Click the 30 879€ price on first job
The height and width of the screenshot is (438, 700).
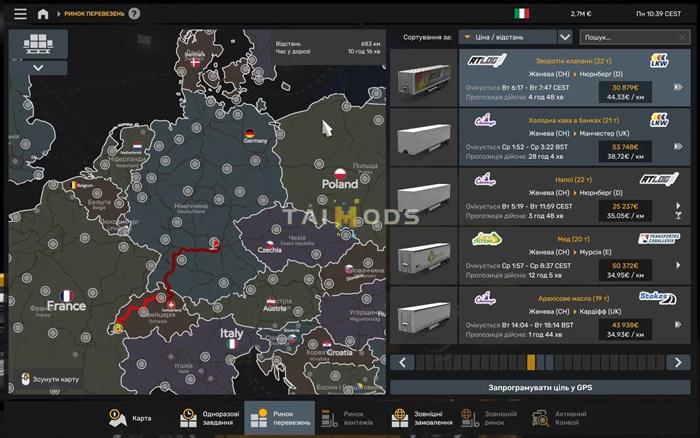pos(625,88)
